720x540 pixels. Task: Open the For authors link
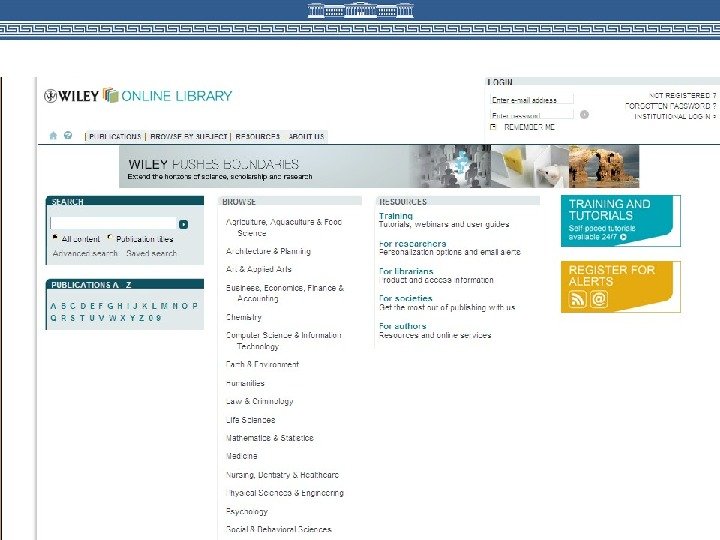coord(403,326)
